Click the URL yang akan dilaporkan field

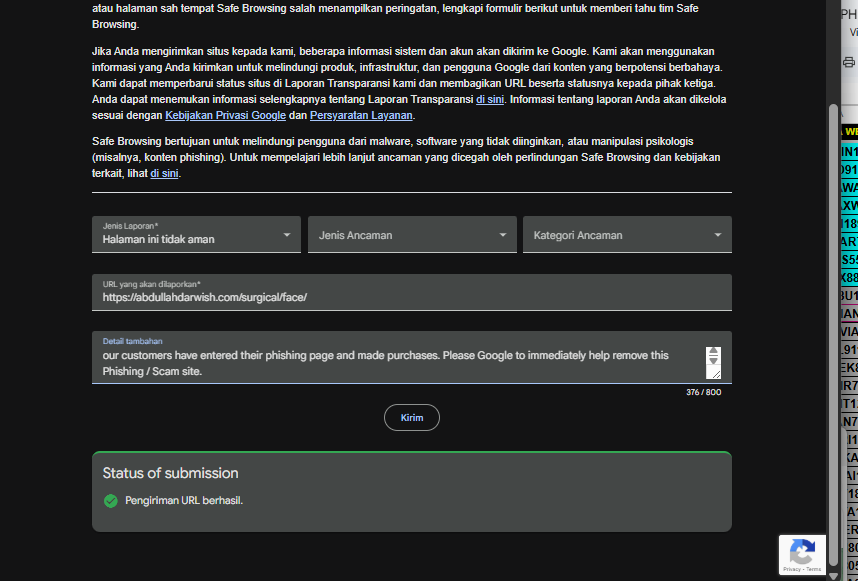(x=411, y=292)
